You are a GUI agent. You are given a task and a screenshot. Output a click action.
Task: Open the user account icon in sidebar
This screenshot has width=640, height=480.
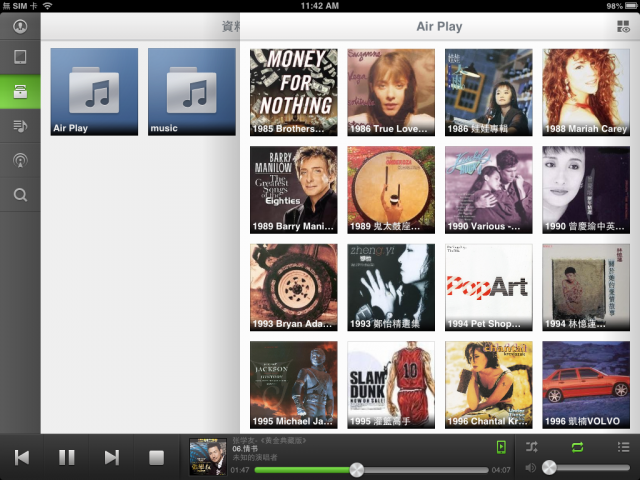coord(20,26)
